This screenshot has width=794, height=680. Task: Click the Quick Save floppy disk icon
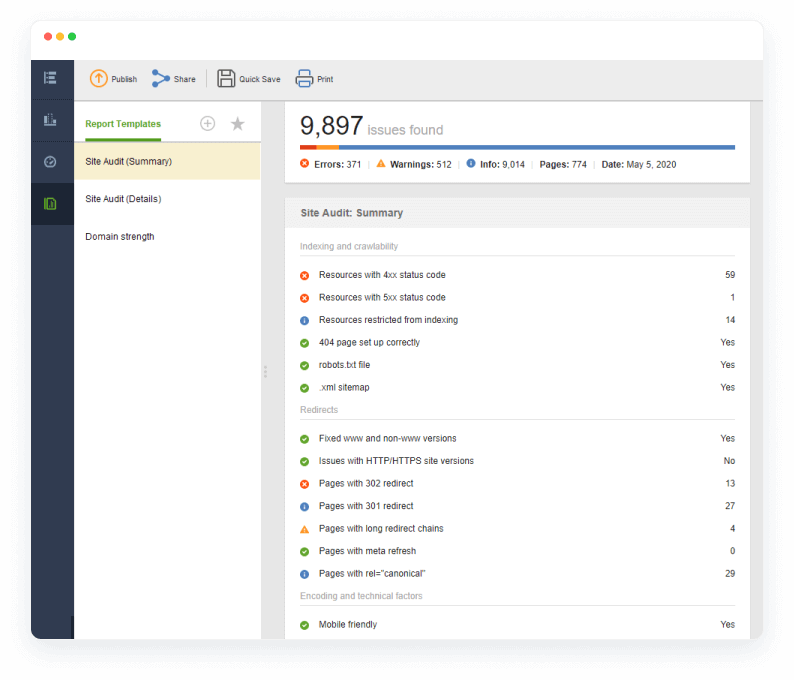(226, 78)
